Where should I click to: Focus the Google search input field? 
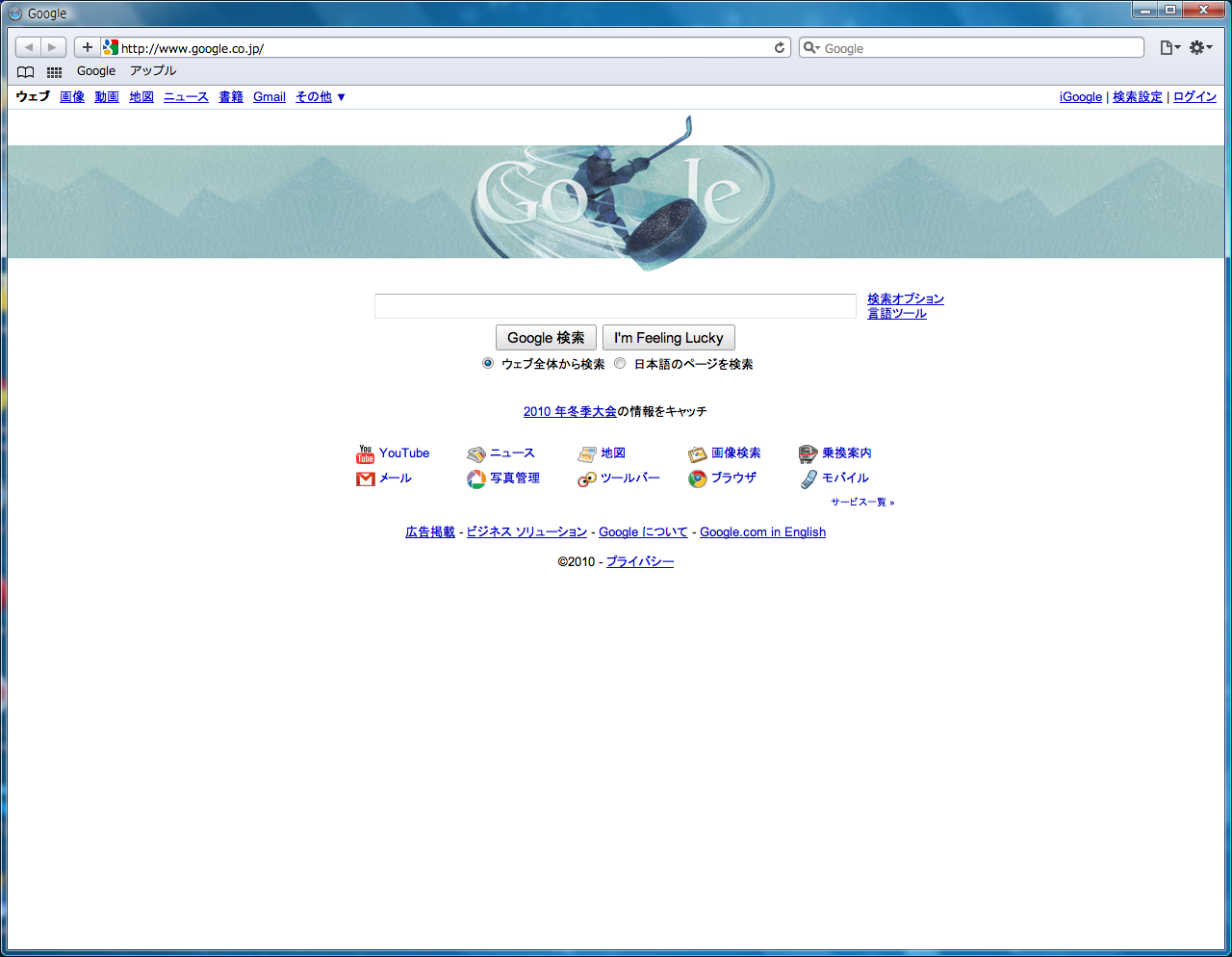615,306
